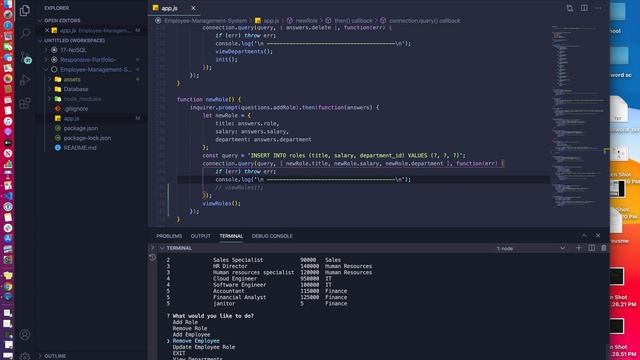Kill the terminal with trash icon
Image resolution: width=640 pixels, height=360 pixels.
[604, 248]
